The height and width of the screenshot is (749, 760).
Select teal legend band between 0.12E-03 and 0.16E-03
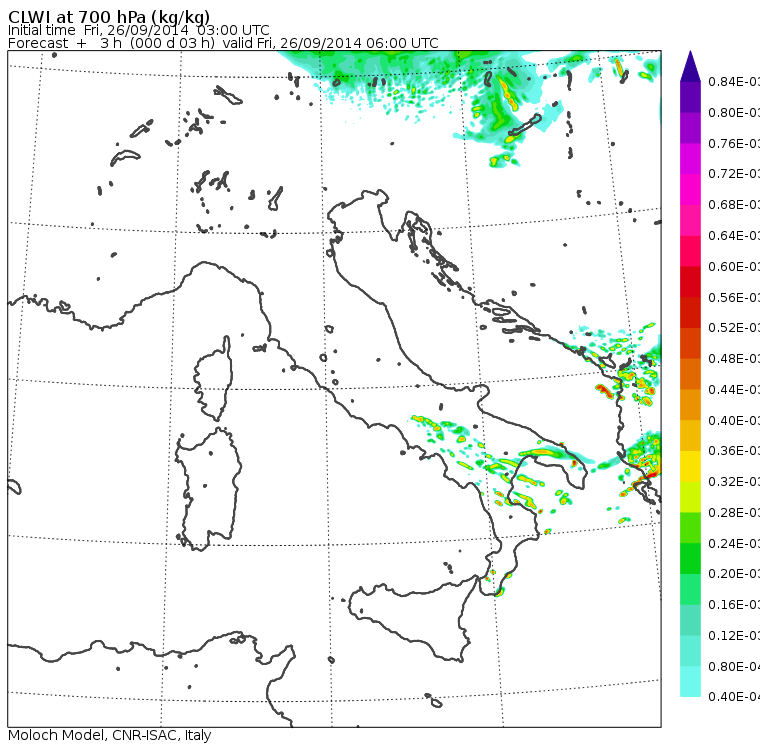point(690,620)
